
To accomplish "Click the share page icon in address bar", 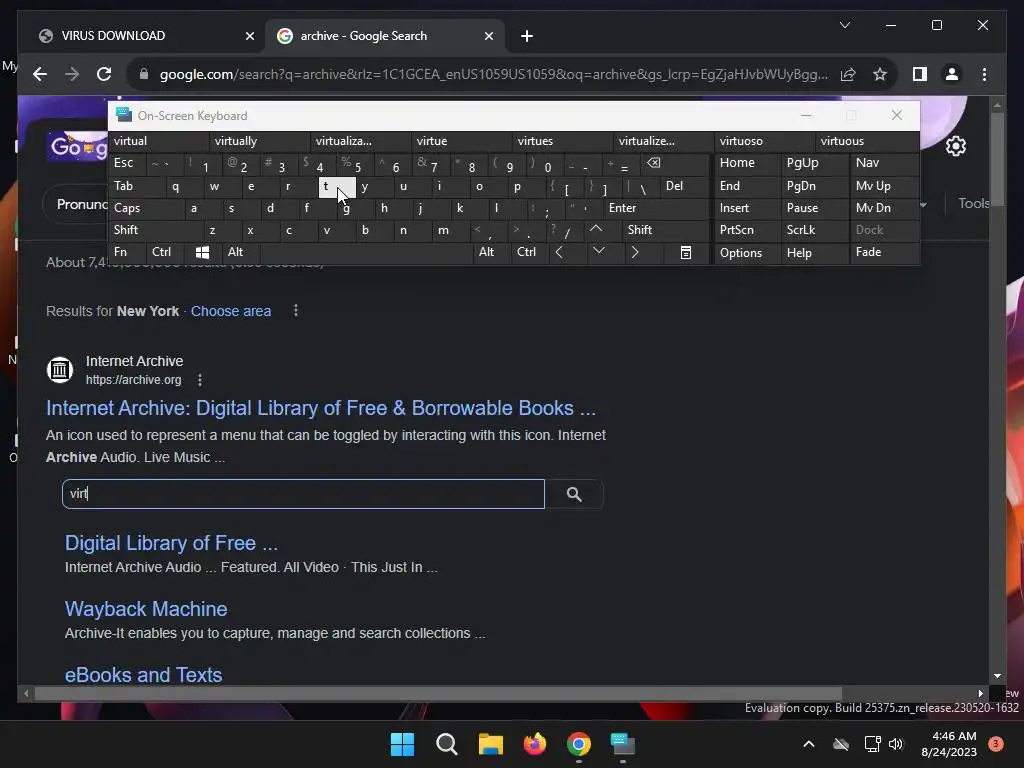I will 848,74.
